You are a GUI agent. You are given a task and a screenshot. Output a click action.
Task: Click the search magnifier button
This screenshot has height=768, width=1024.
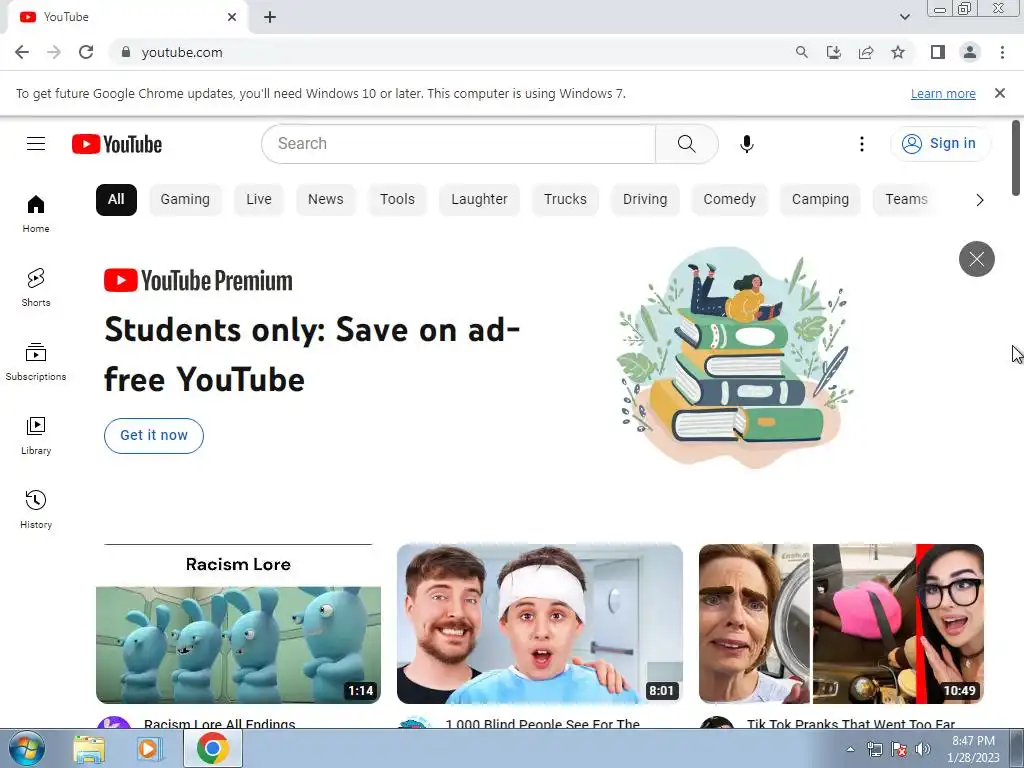(686, 144)
